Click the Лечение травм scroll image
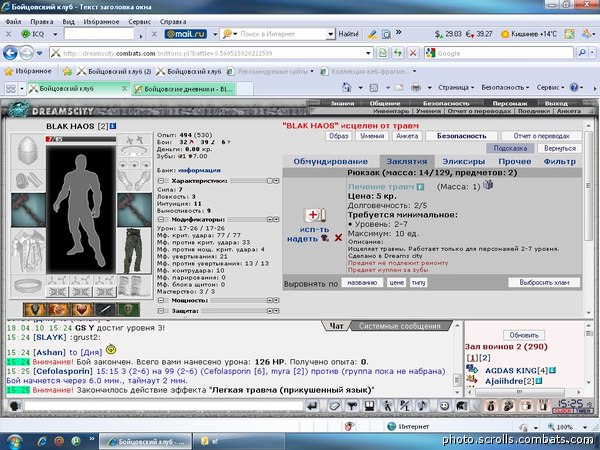Viewport: 600px width, 450px height. point(314,215)
